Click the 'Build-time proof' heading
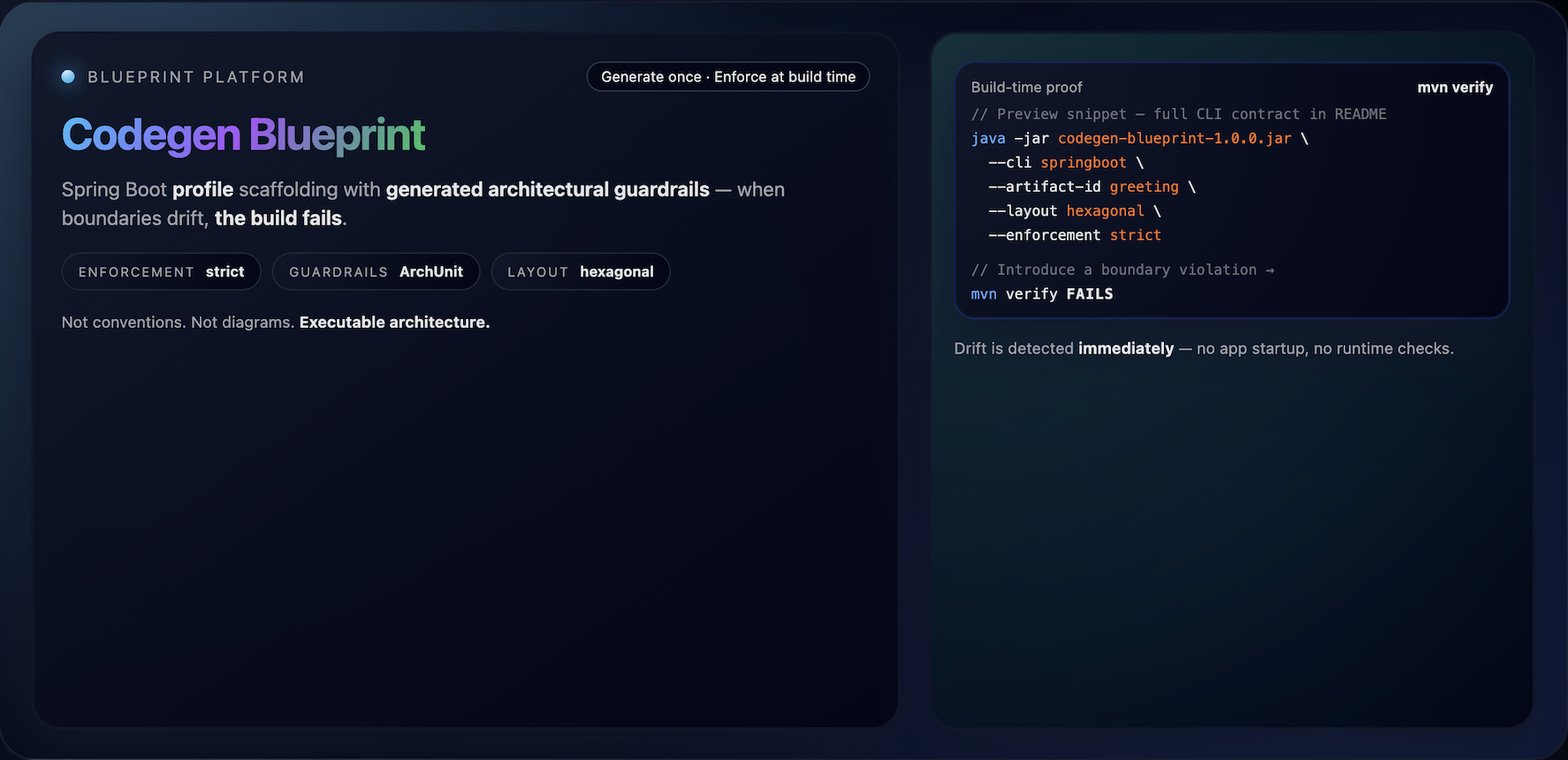1568x760 pixels. point(1026,87)
